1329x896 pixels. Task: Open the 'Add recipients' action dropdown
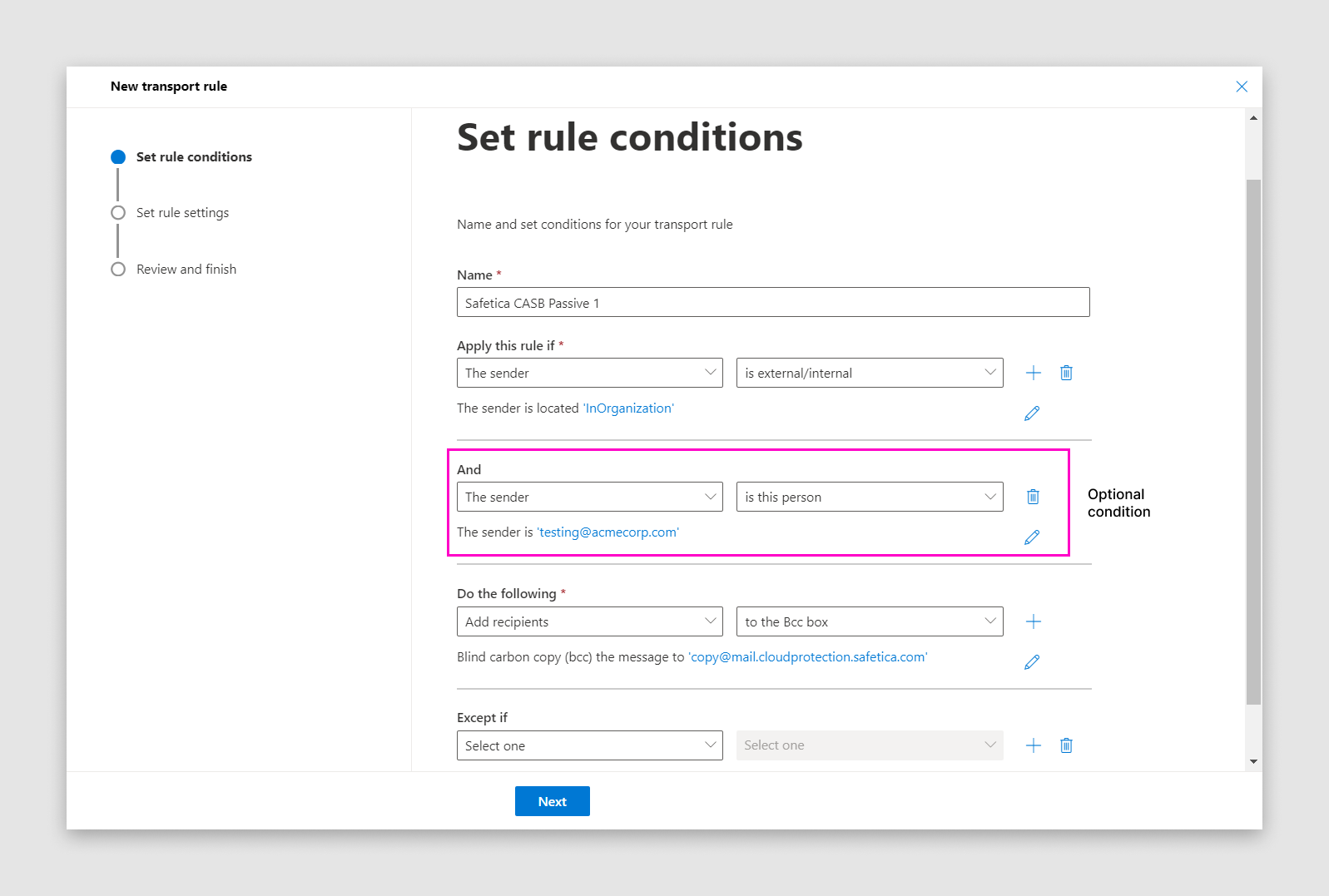click(x=590, y=621)
